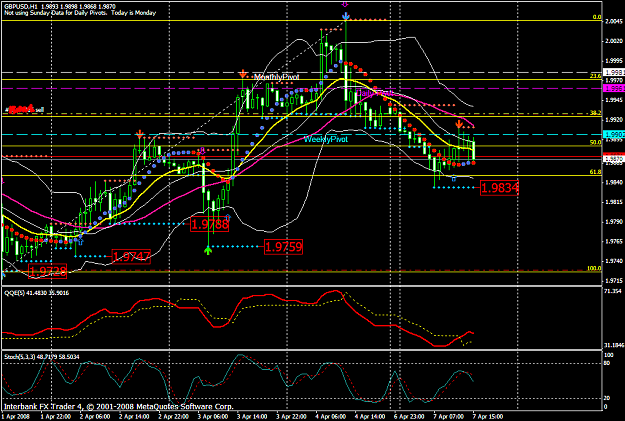Click the red 1.9728 price box
The height and width of the screenshot is (421, 625).
point(47,271)
